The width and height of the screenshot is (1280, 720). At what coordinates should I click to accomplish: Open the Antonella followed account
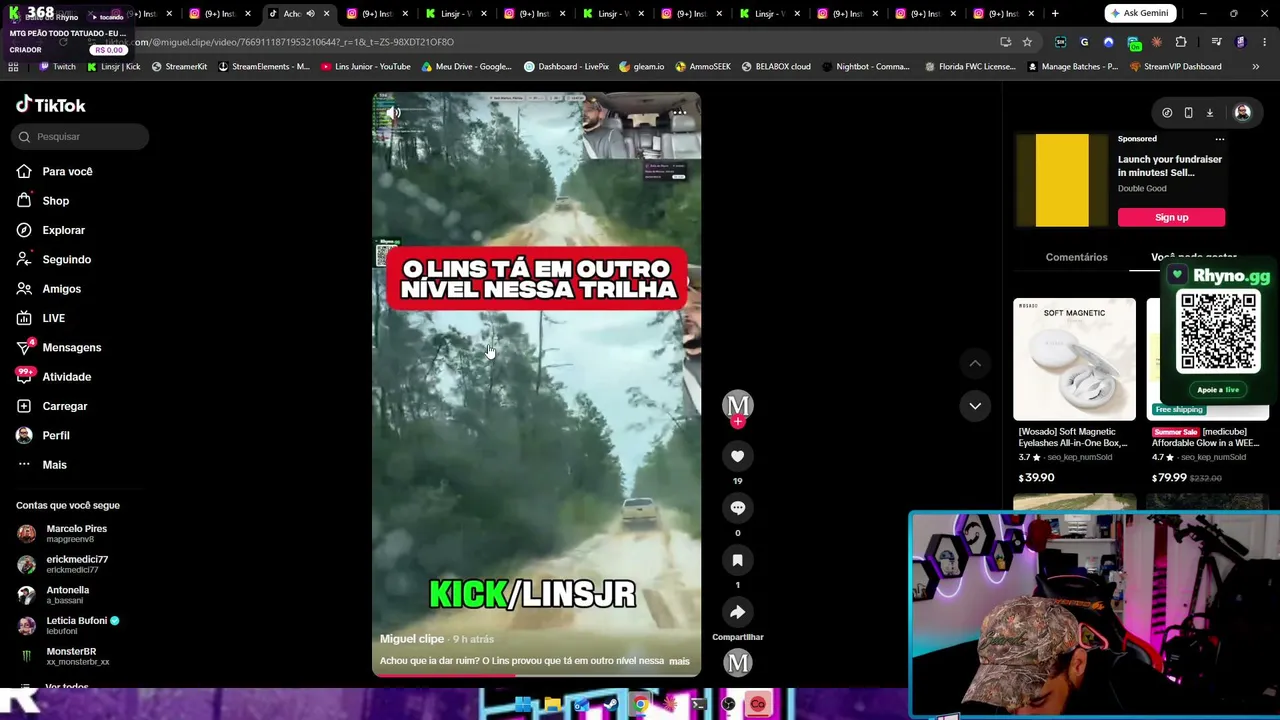click(x=53, y=595)
